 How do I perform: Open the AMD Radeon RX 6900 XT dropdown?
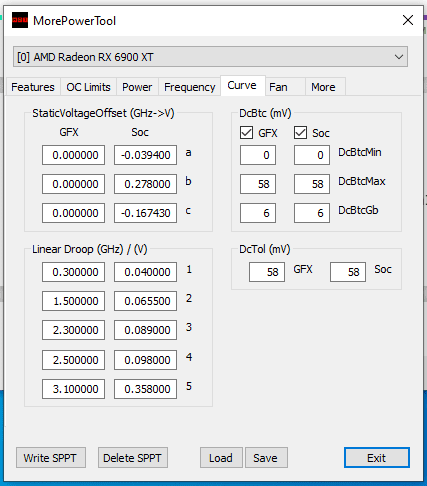(210, 57)
